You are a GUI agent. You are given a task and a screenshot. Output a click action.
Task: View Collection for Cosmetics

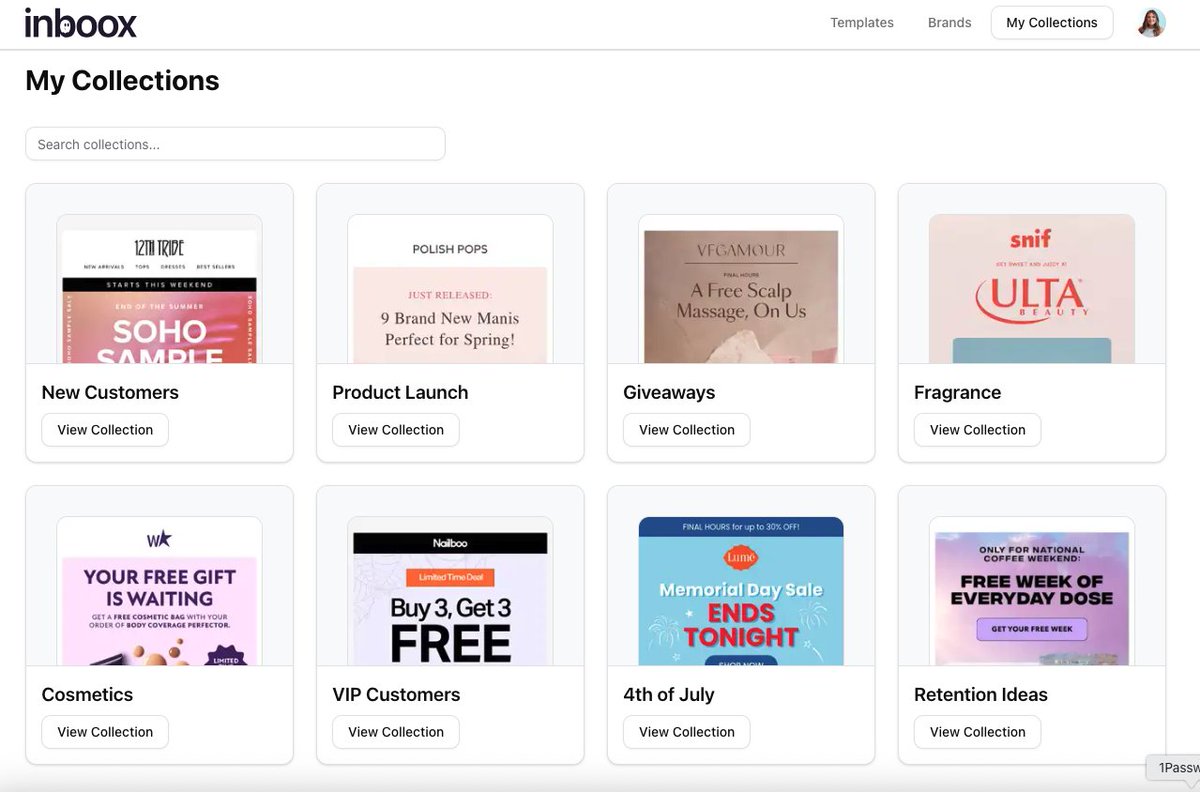pos(105,732)
